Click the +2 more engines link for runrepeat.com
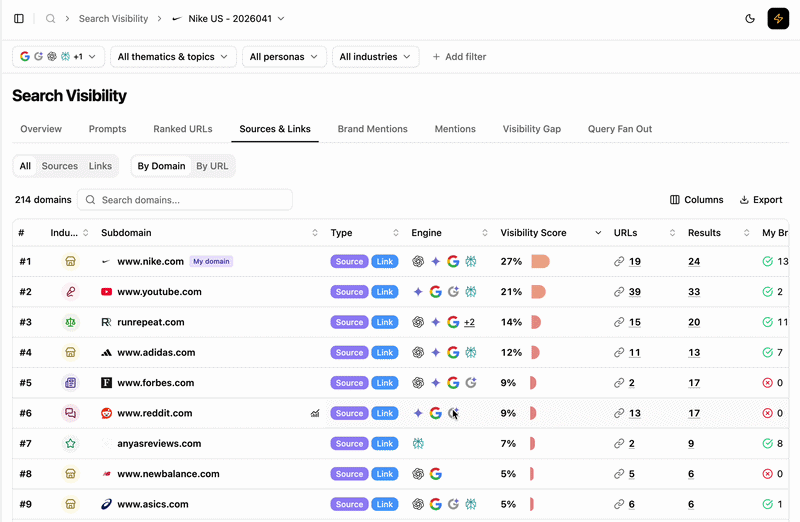 point(469,322)
